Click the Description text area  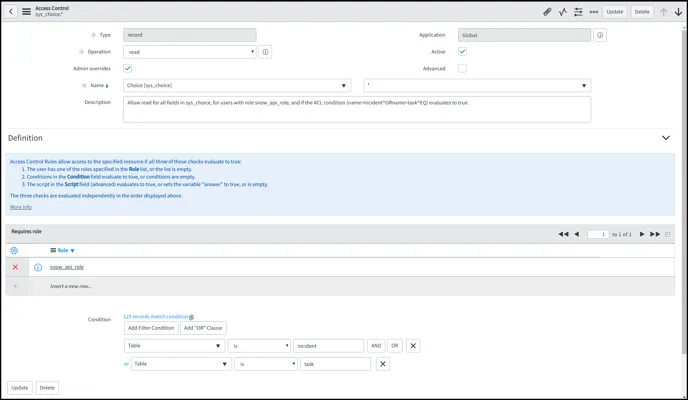[x=357, y=109]
